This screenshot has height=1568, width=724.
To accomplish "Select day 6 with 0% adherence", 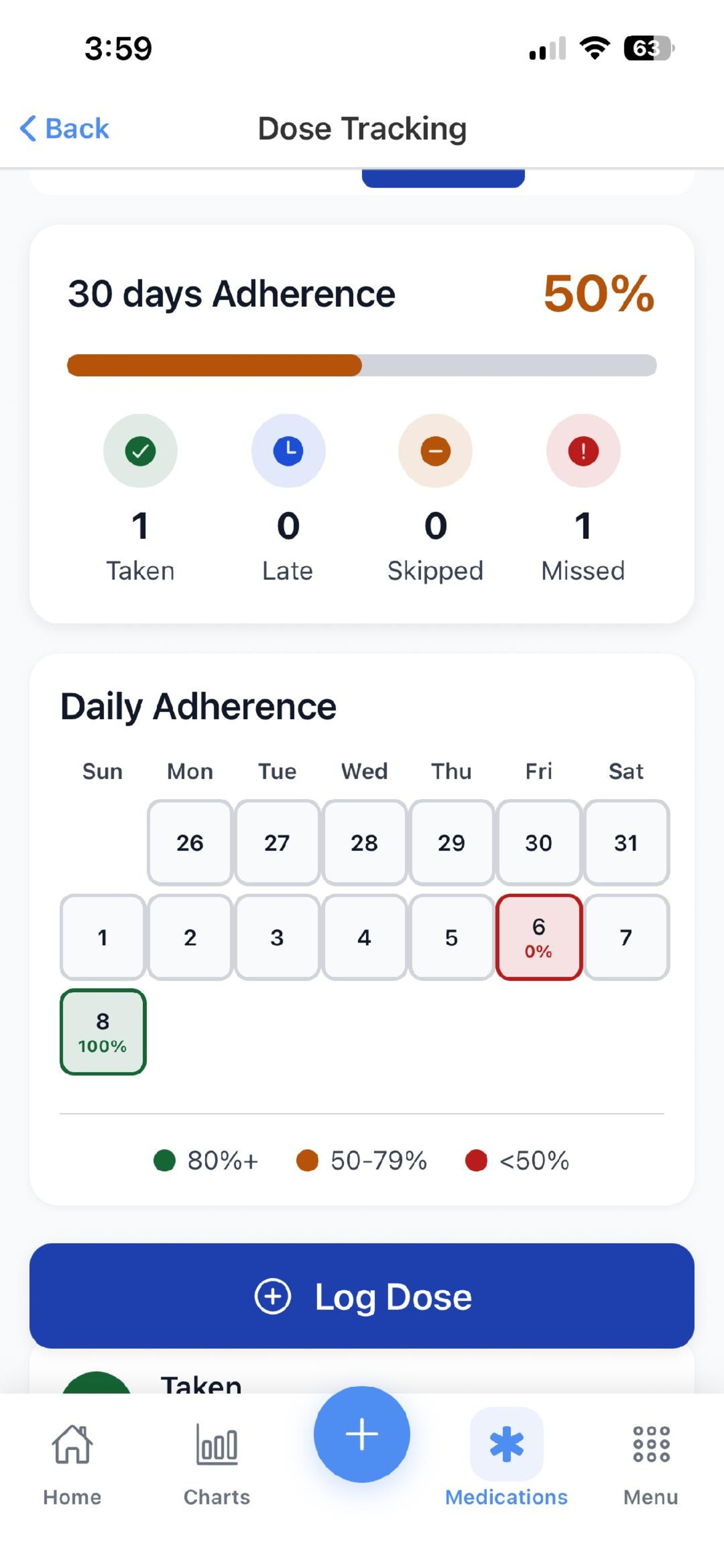I will pos(539,937).
